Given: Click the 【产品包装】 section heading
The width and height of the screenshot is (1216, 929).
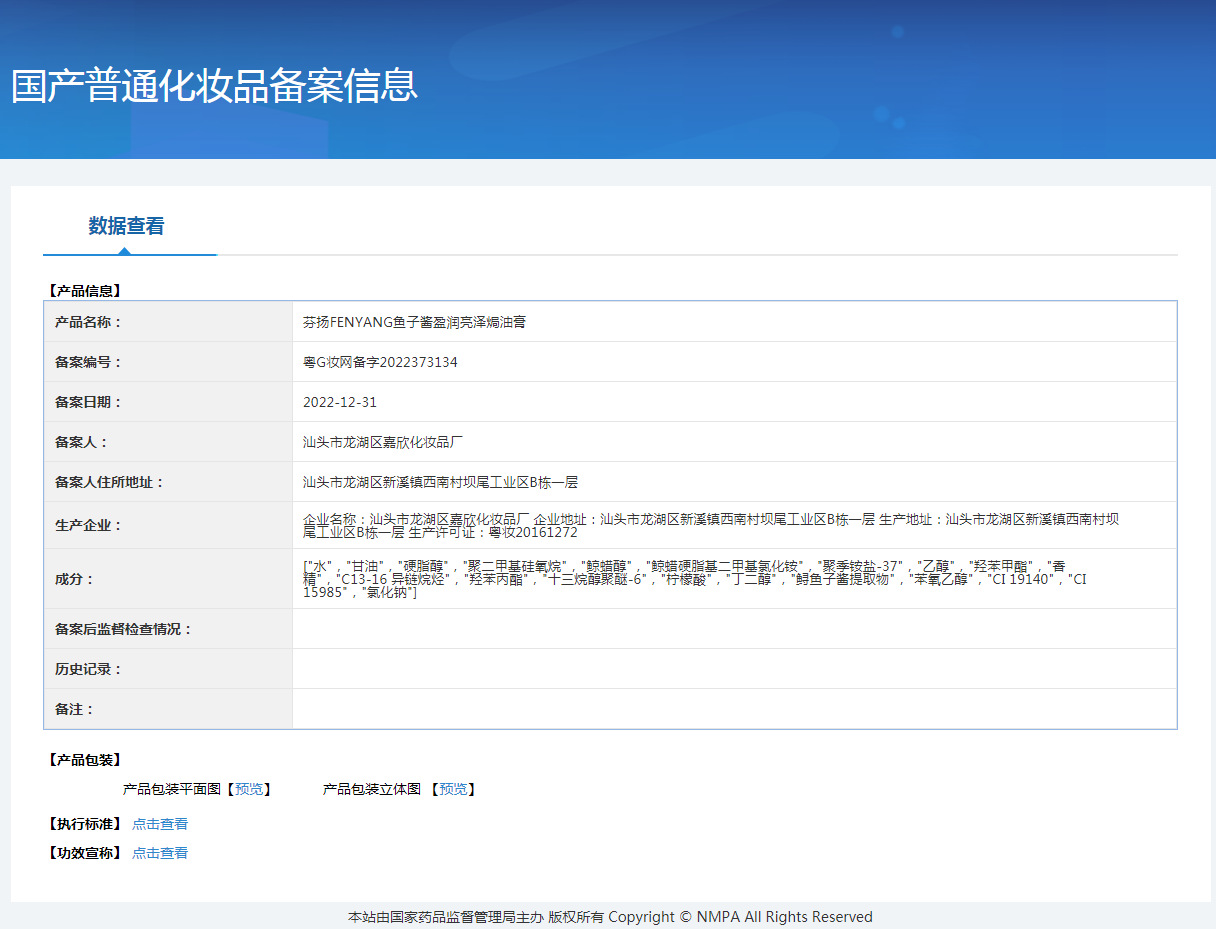Looking at the screenshot, I should coord(85,760).
